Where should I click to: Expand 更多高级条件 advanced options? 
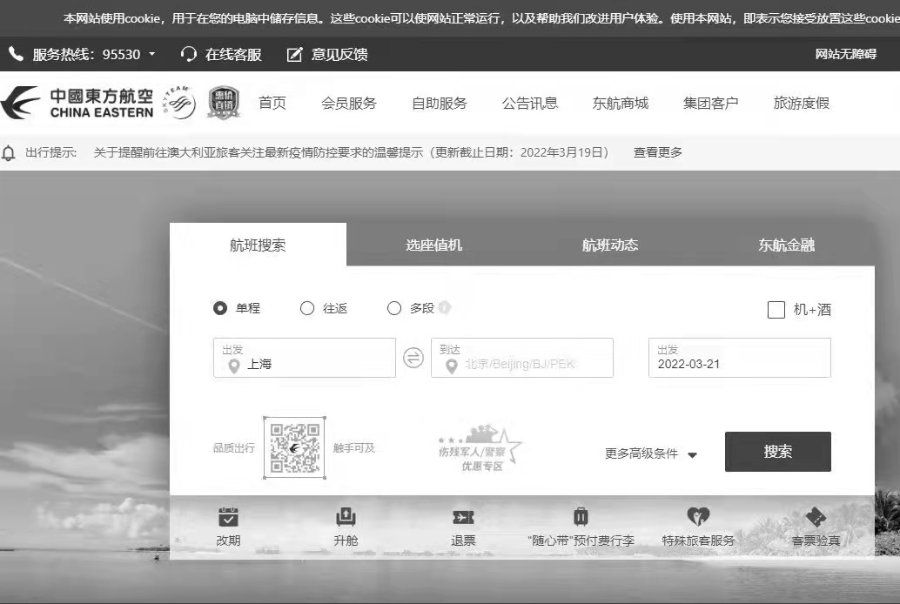pos(651,454)
